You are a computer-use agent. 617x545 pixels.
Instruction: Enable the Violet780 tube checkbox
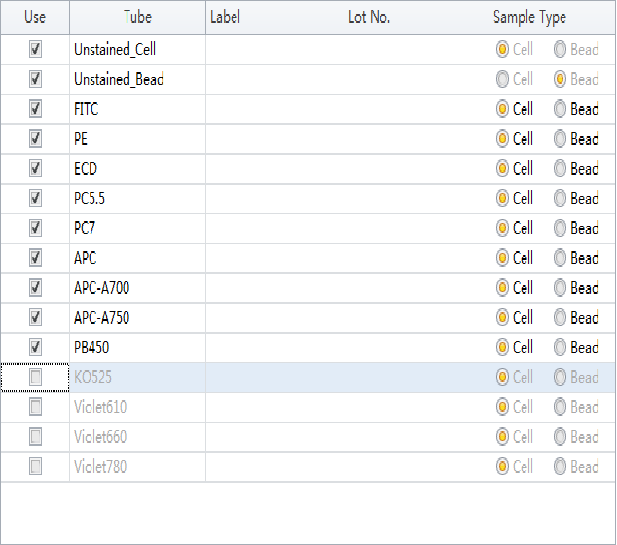36,467
